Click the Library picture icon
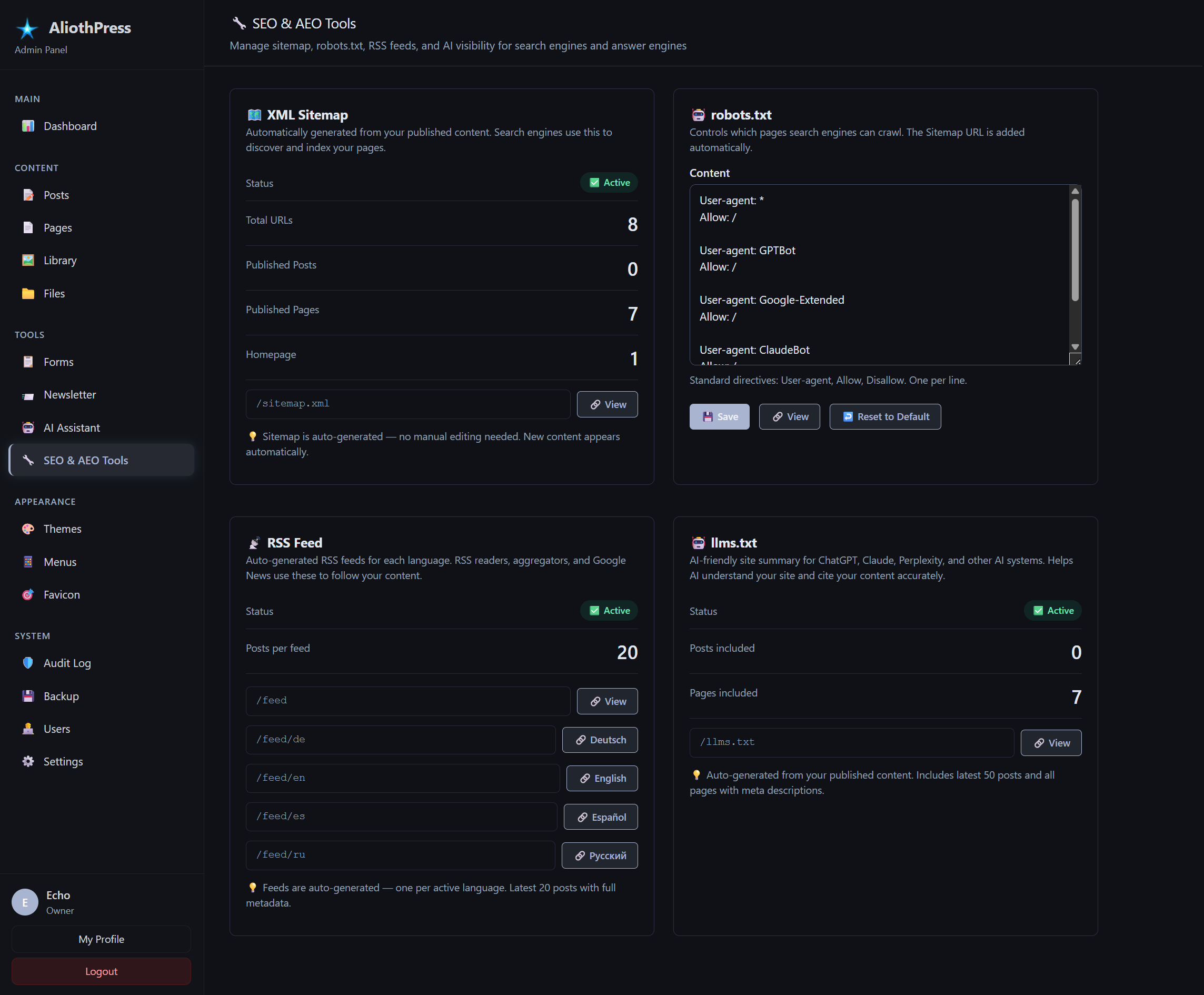This screenshot has width=1204, height=995. click(27, 260)
